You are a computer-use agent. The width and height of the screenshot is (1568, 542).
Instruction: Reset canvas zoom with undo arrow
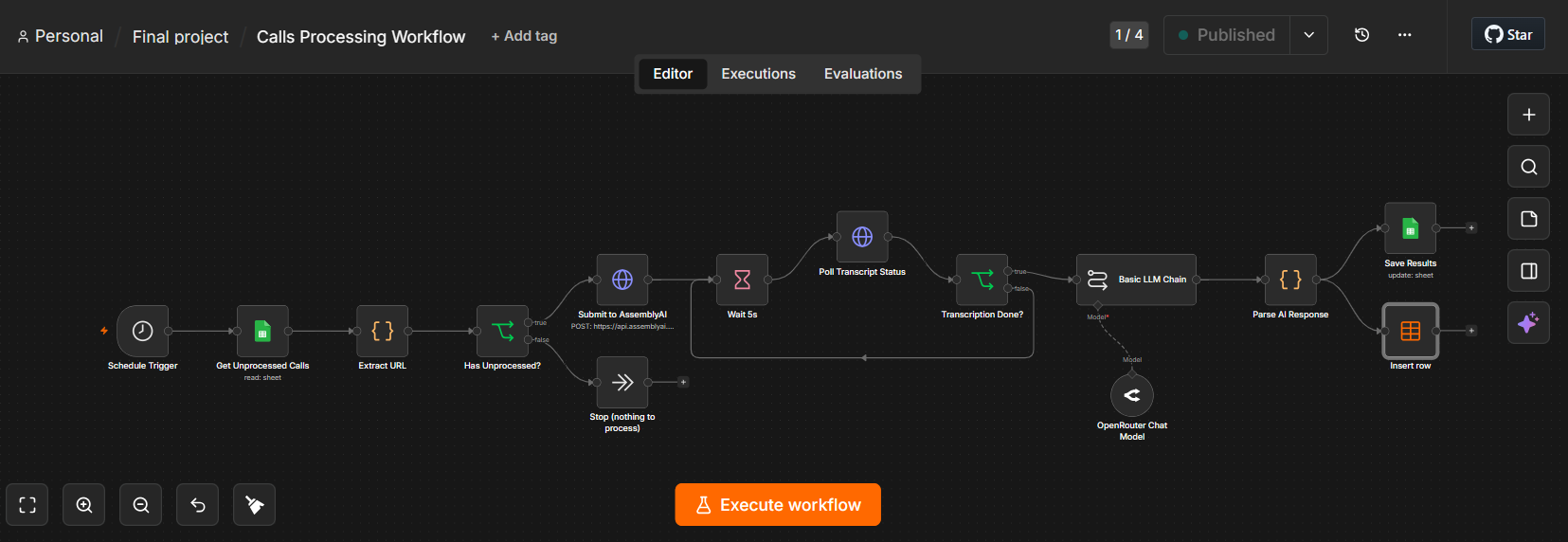(x=198, y=505)
